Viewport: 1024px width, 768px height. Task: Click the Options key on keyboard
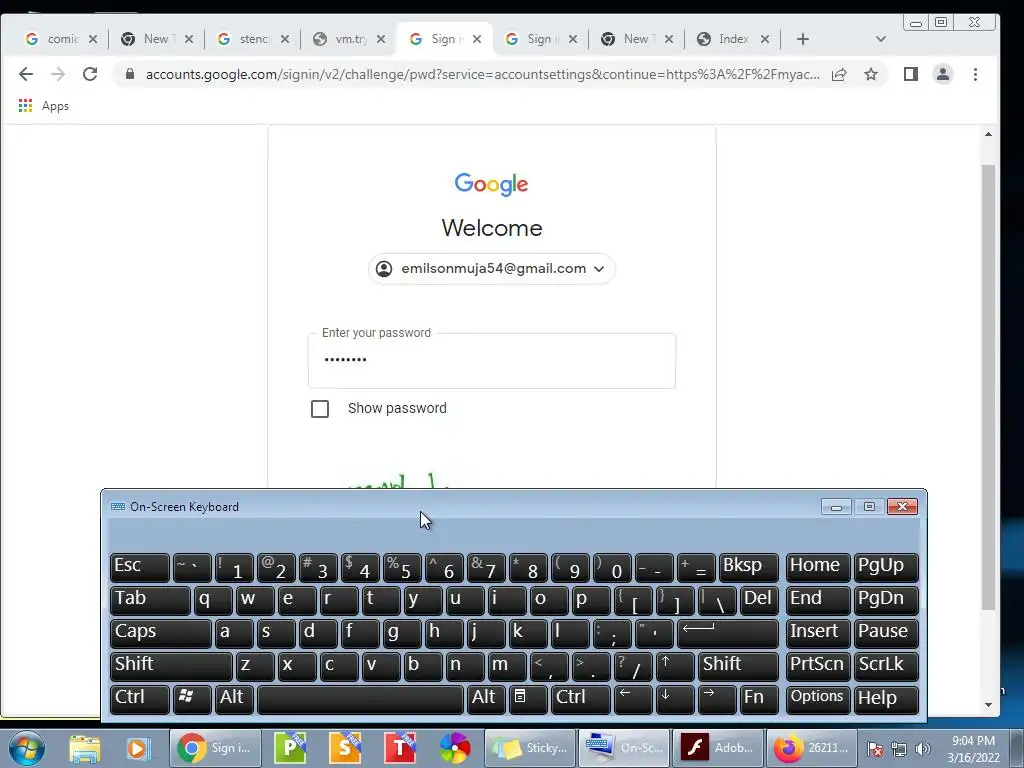click(x=818, y=699)
